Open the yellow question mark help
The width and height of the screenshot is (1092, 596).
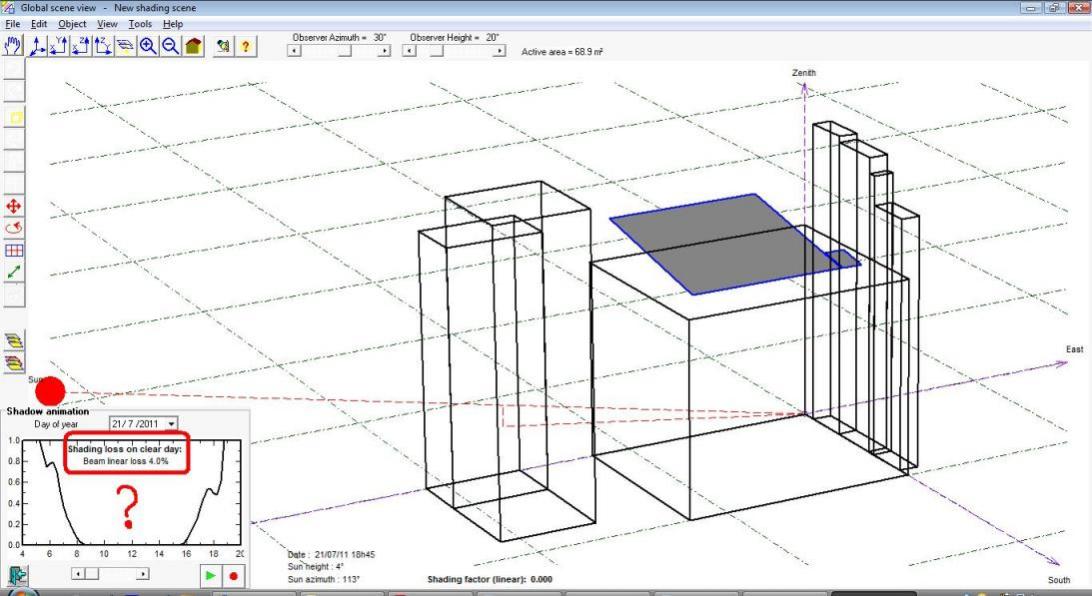(244, 46)
